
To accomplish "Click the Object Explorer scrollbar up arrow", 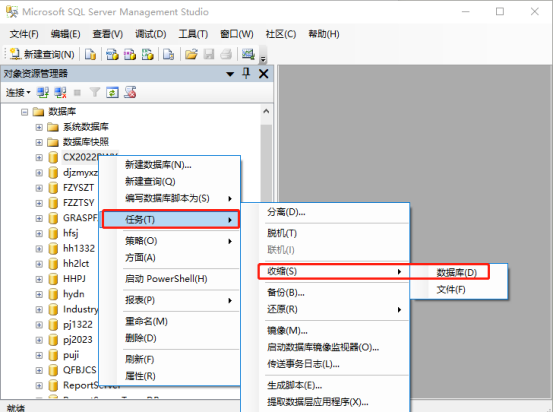I will click(266, 112).
